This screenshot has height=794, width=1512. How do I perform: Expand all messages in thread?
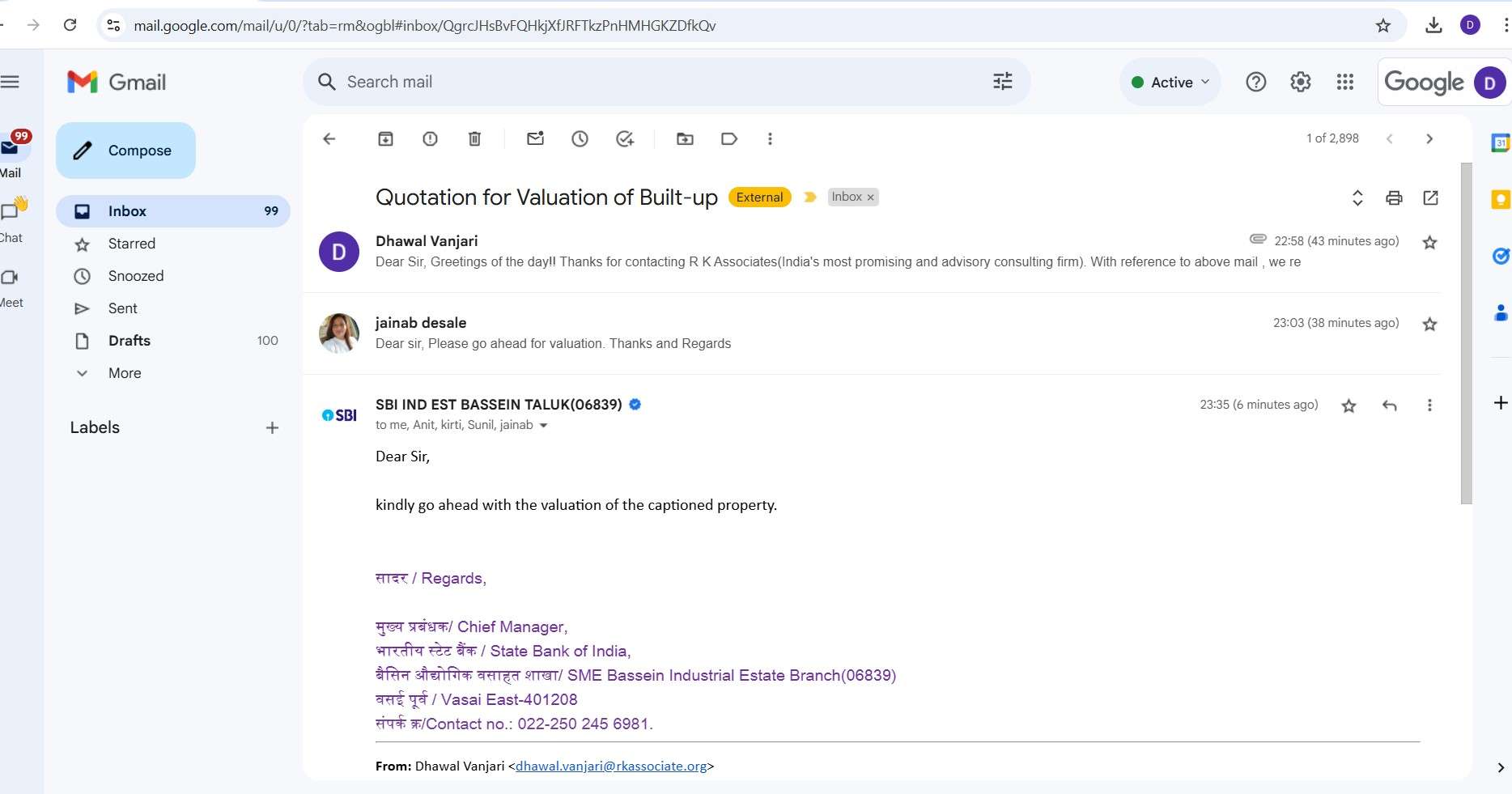point(1357,197)
